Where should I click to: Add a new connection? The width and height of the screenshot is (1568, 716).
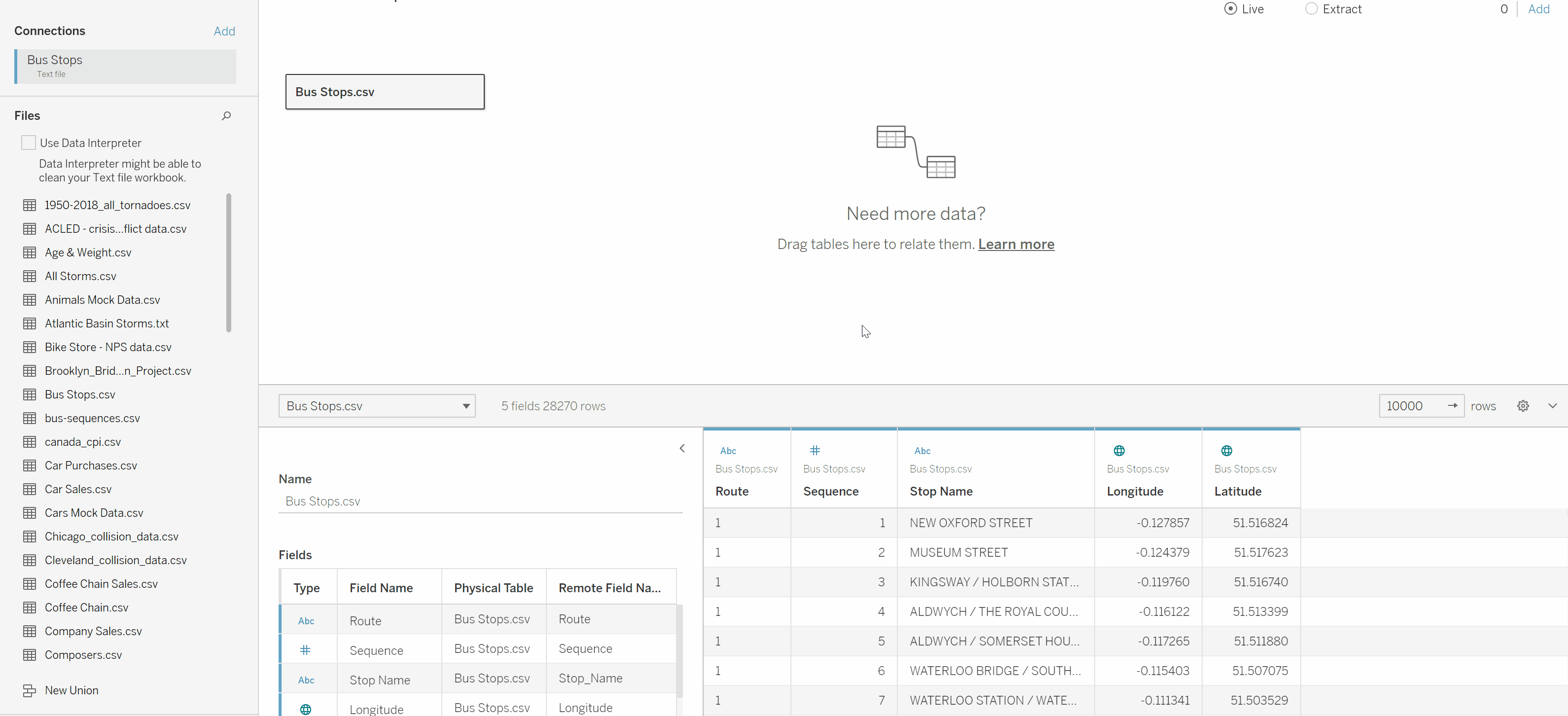[224, 31]
